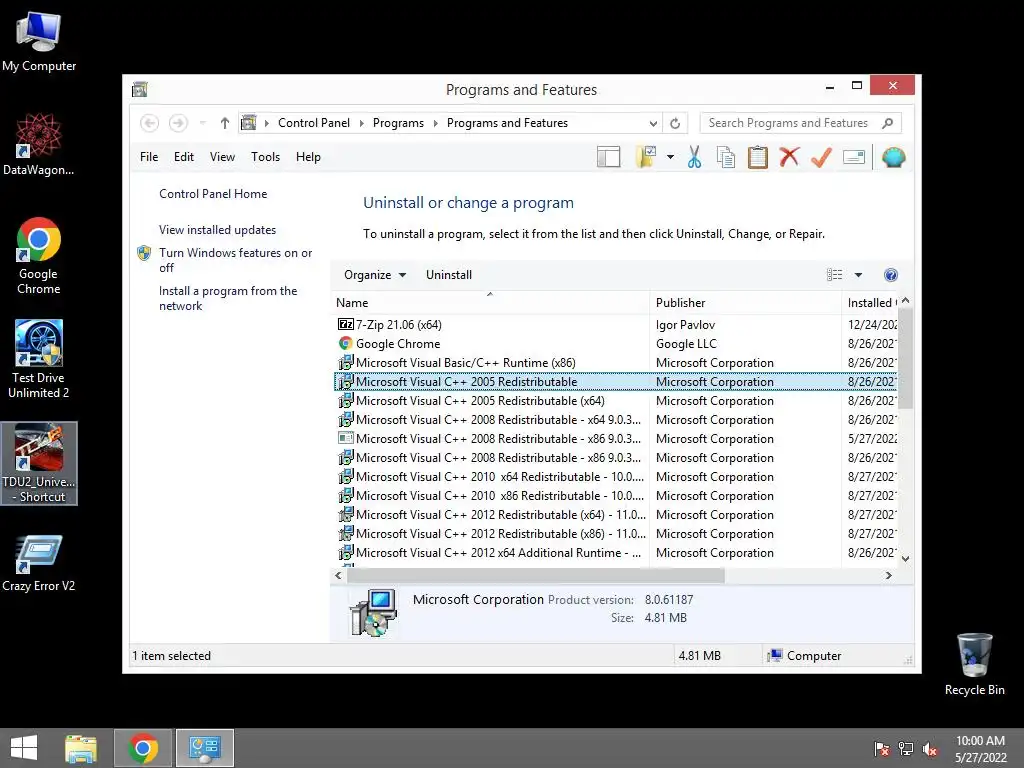Click the Uninstall button
This screenshot has width=1024, height=768.
click(449, 275)
